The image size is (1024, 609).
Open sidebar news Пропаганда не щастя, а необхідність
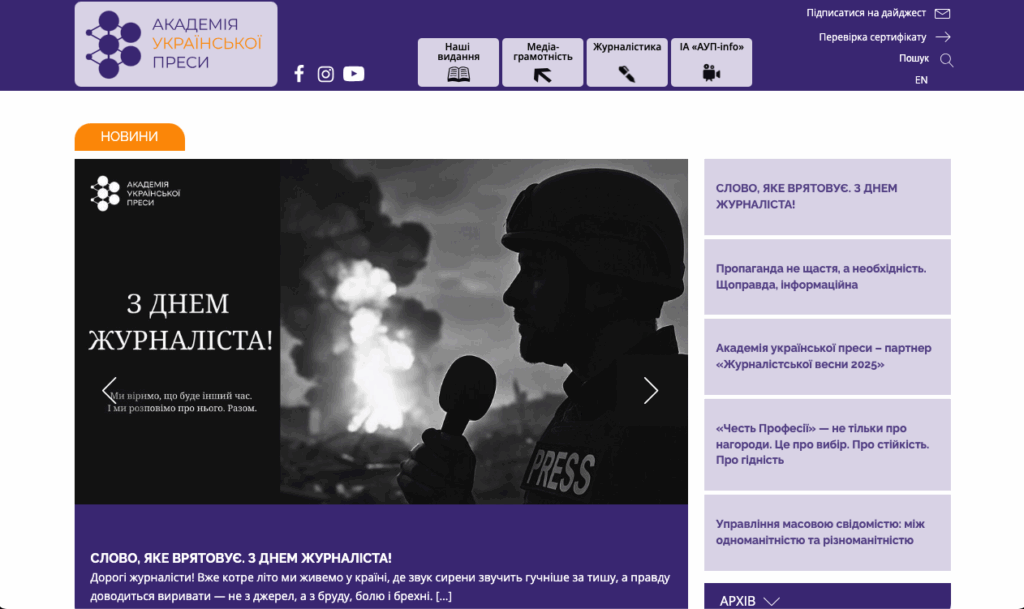[827, 277]
